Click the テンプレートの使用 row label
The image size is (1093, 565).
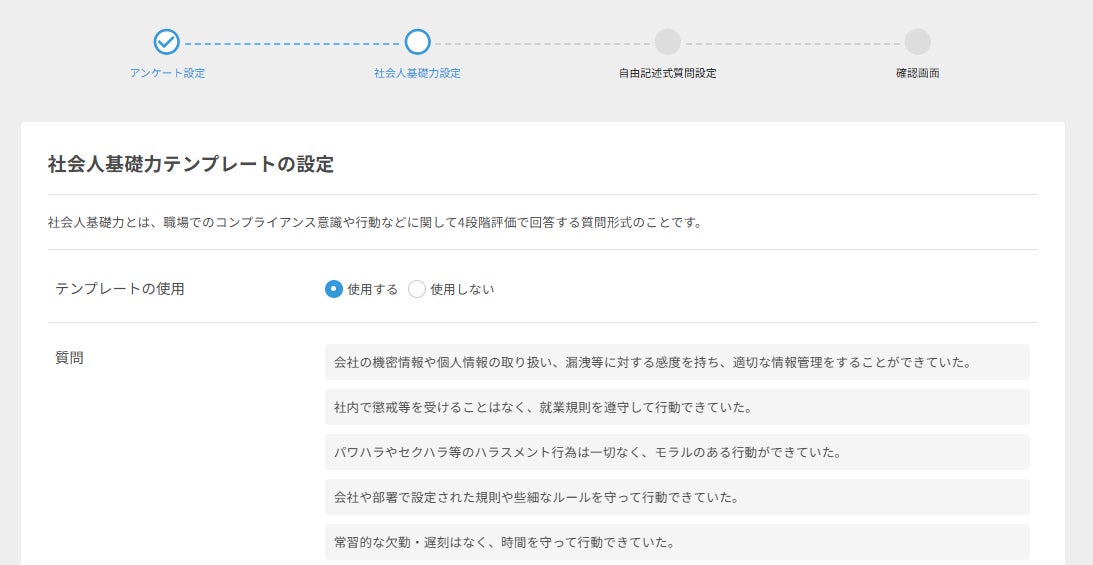point(120,288)
